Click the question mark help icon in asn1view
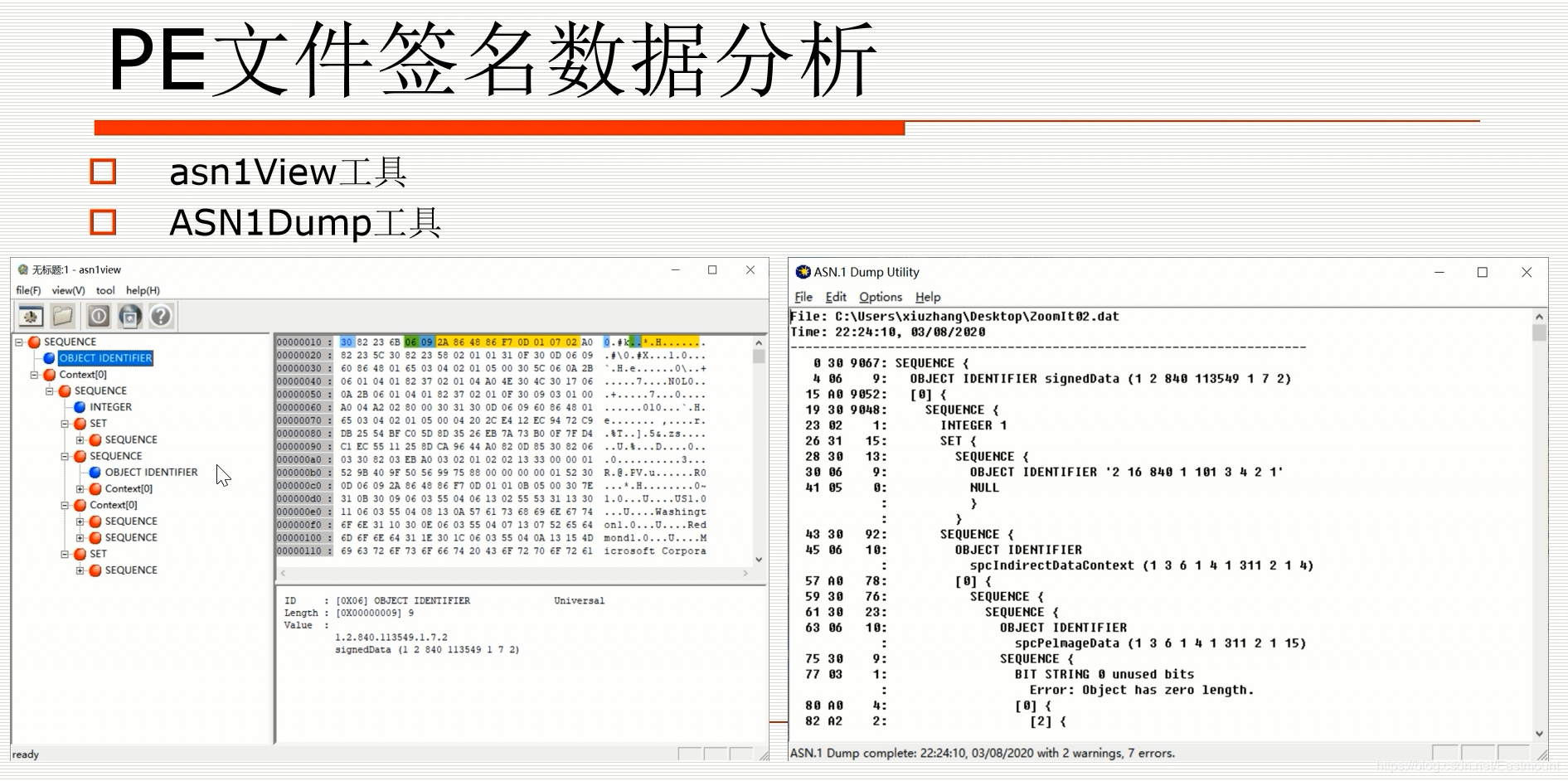This screenshot has width=1568, height=781. [161, 316]
